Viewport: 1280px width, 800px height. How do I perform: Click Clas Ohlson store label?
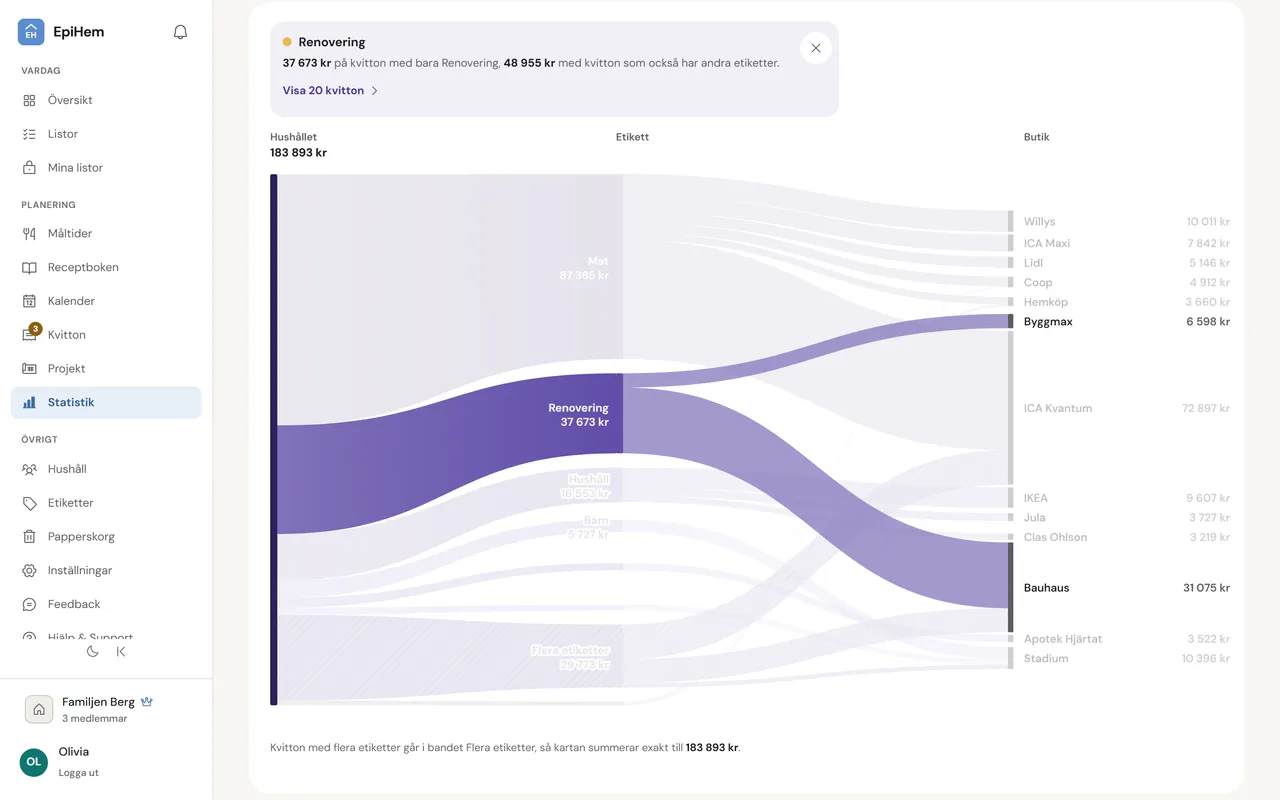1055,537
